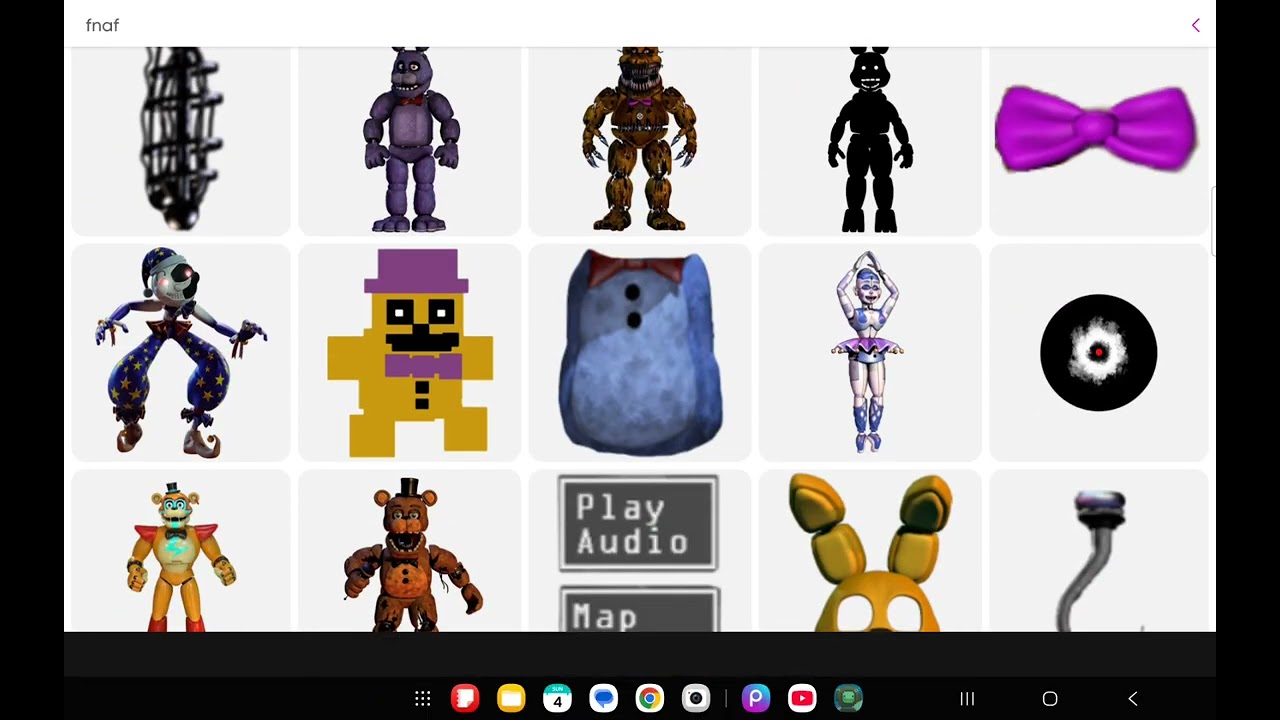Select the Play Audio button sticker

point(640,551)
